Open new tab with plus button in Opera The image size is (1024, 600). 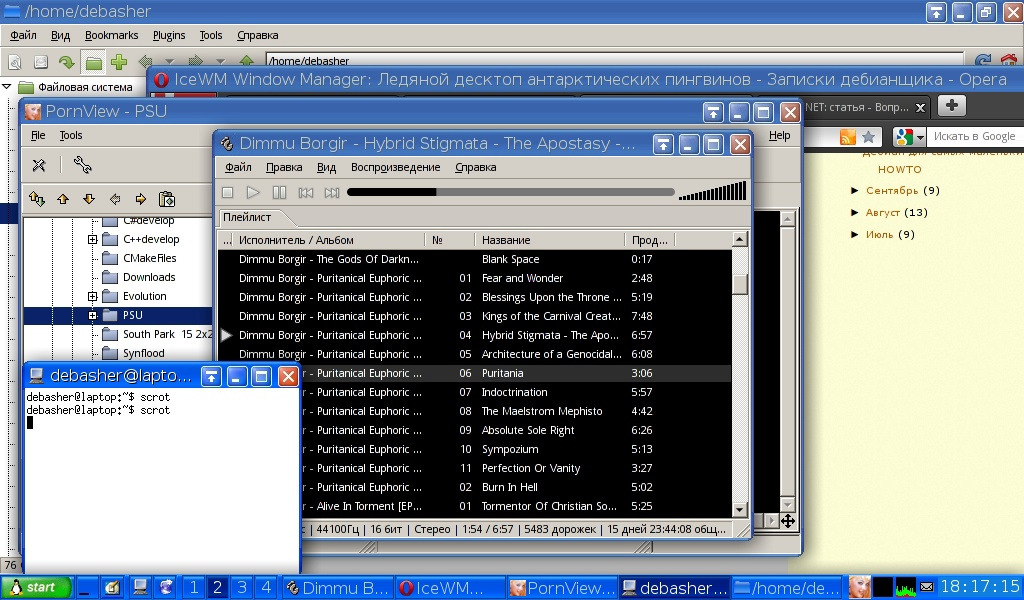(950, 105)
